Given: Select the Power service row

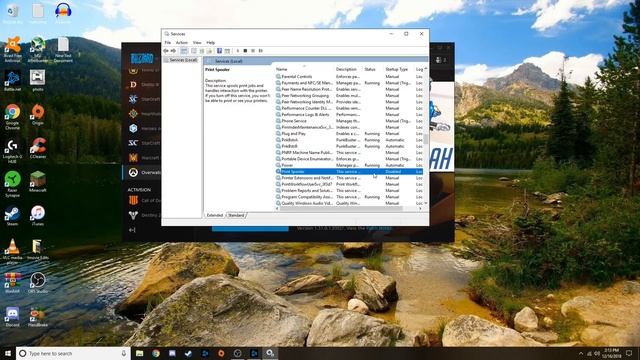Looking at the screenshot, I should coord(349,165).
